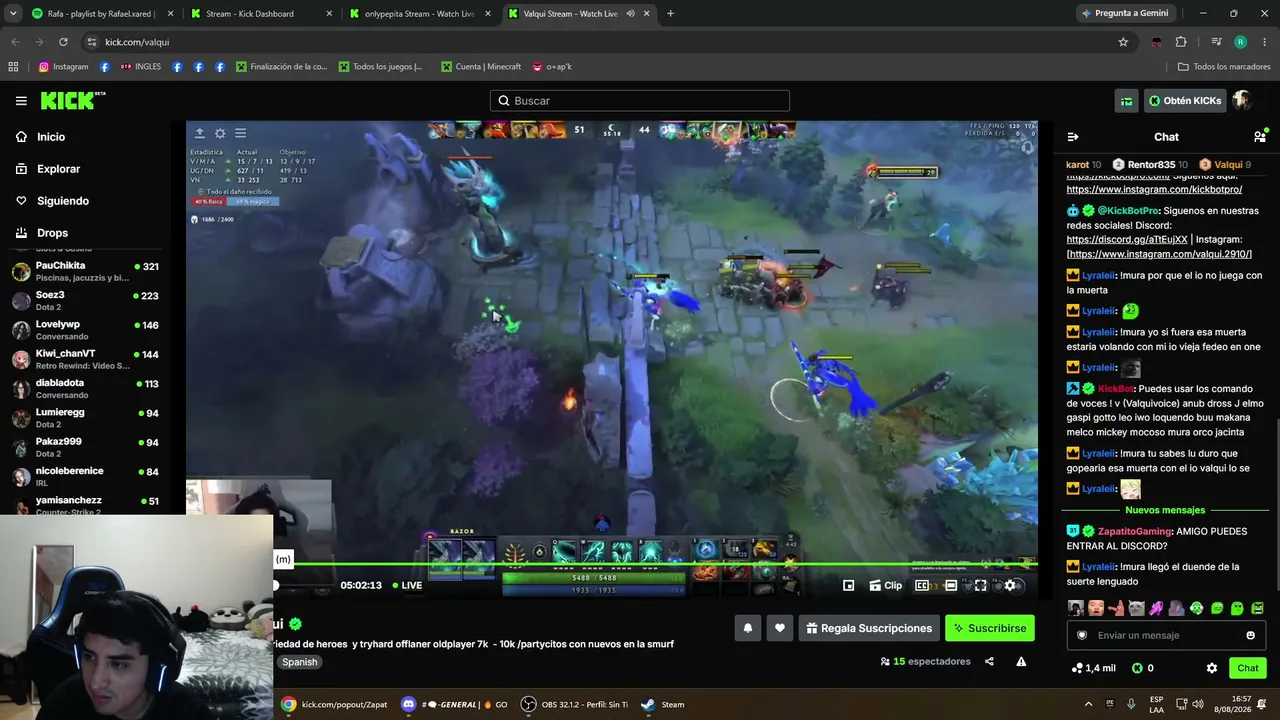Bookmark this page with the star icon

point(1123,42)
